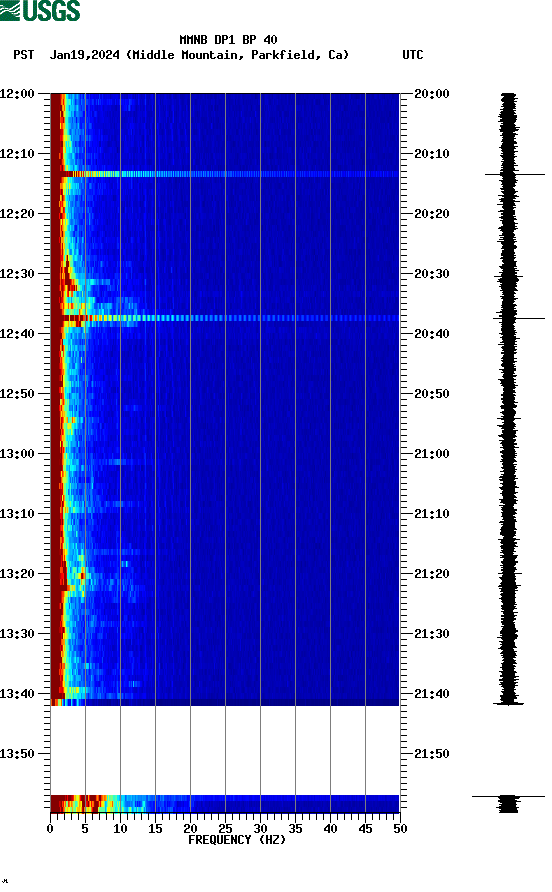Click the 12:50 PST time label
552x892 pixels.
pyautogui.click(x=17, y=394)
